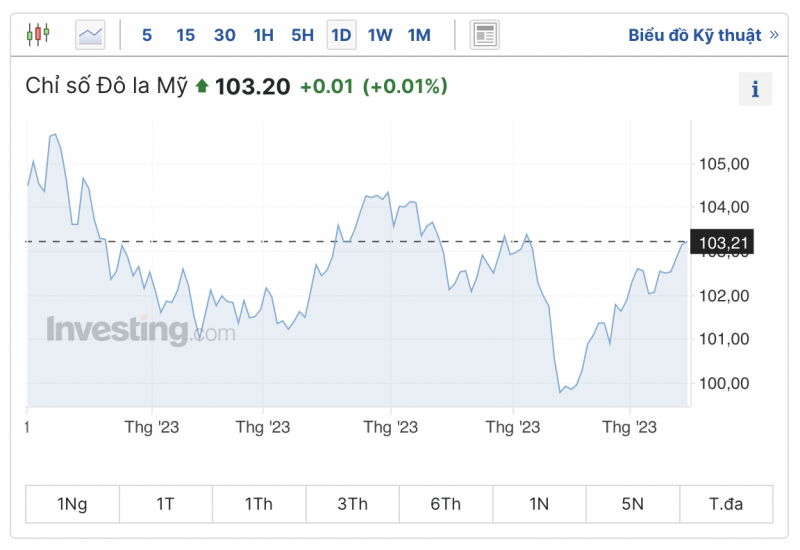Switch to the 1W interval
Image resolution: width=800 pixels, height=550 pixels.
pos(380,35)
